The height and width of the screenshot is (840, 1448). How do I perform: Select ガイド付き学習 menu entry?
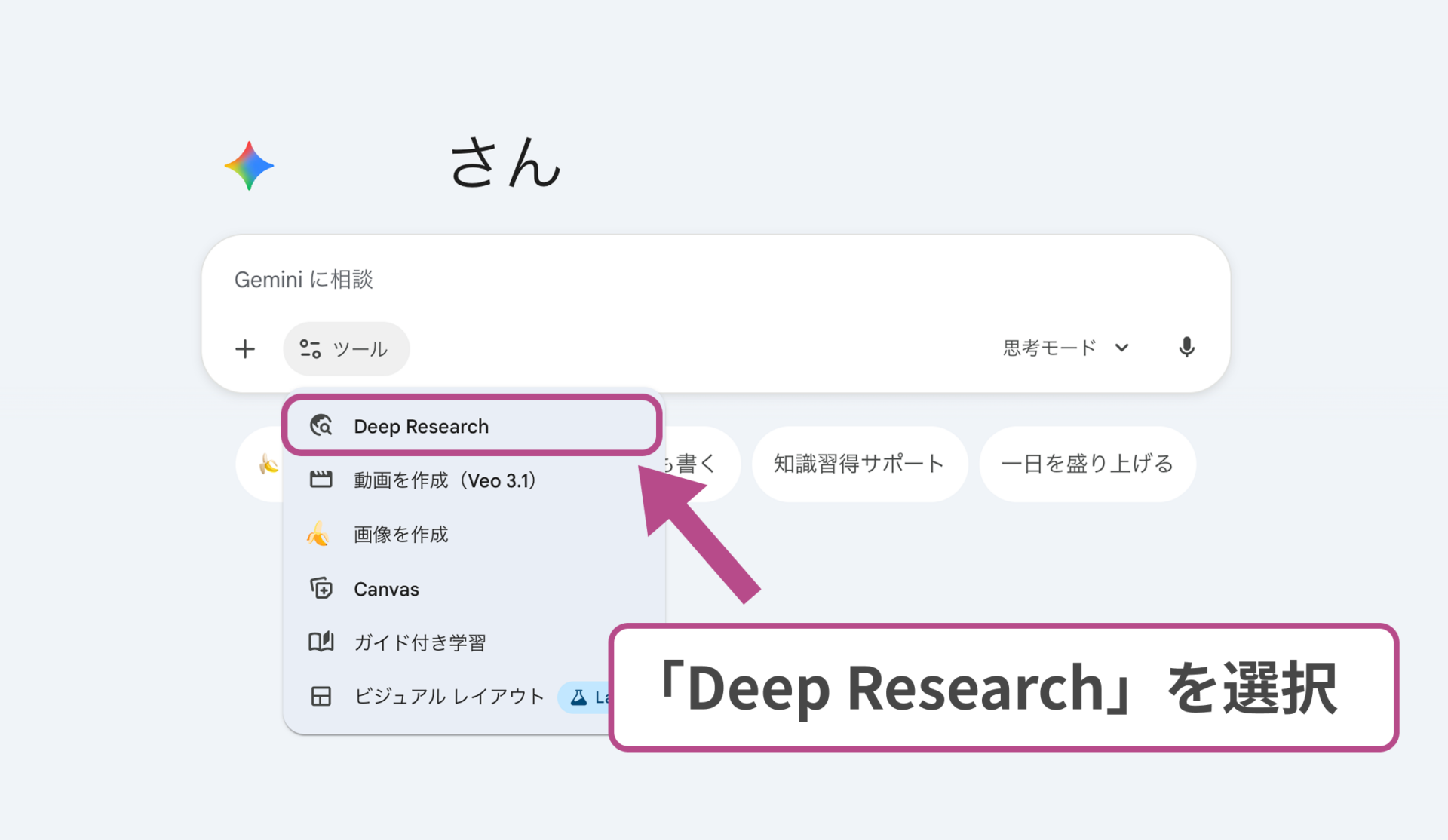coord(421,642)
